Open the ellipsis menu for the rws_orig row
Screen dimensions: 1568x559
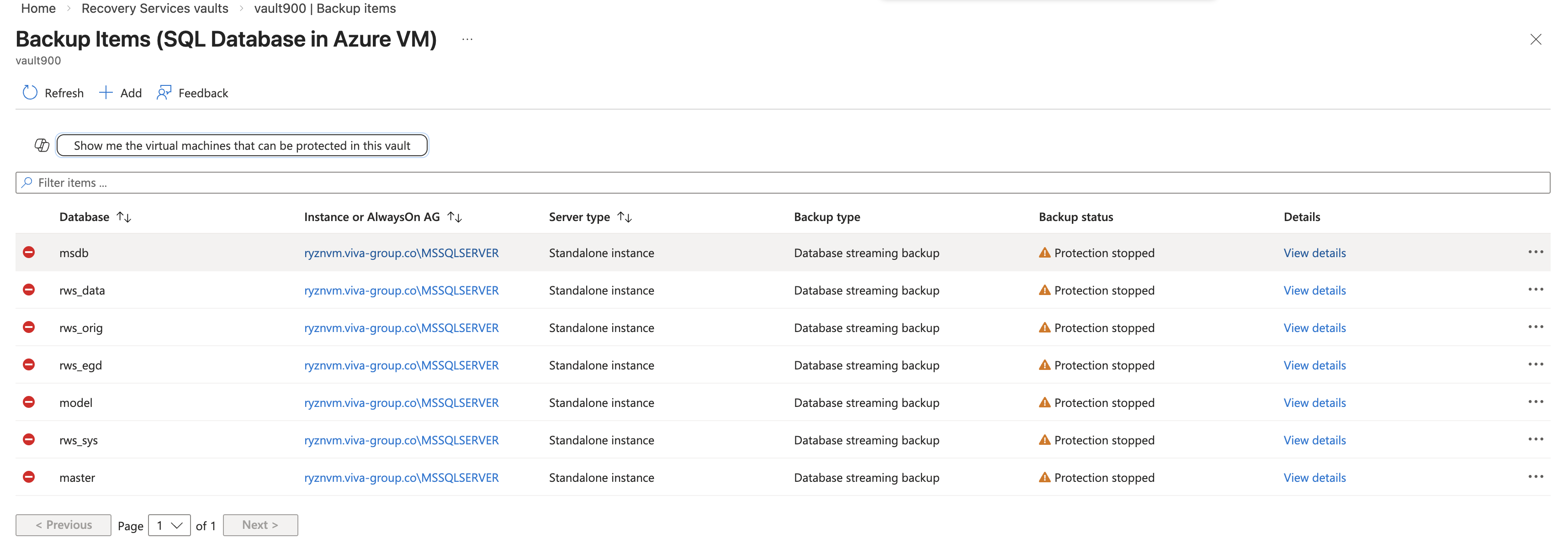[x=1535, y=327]
